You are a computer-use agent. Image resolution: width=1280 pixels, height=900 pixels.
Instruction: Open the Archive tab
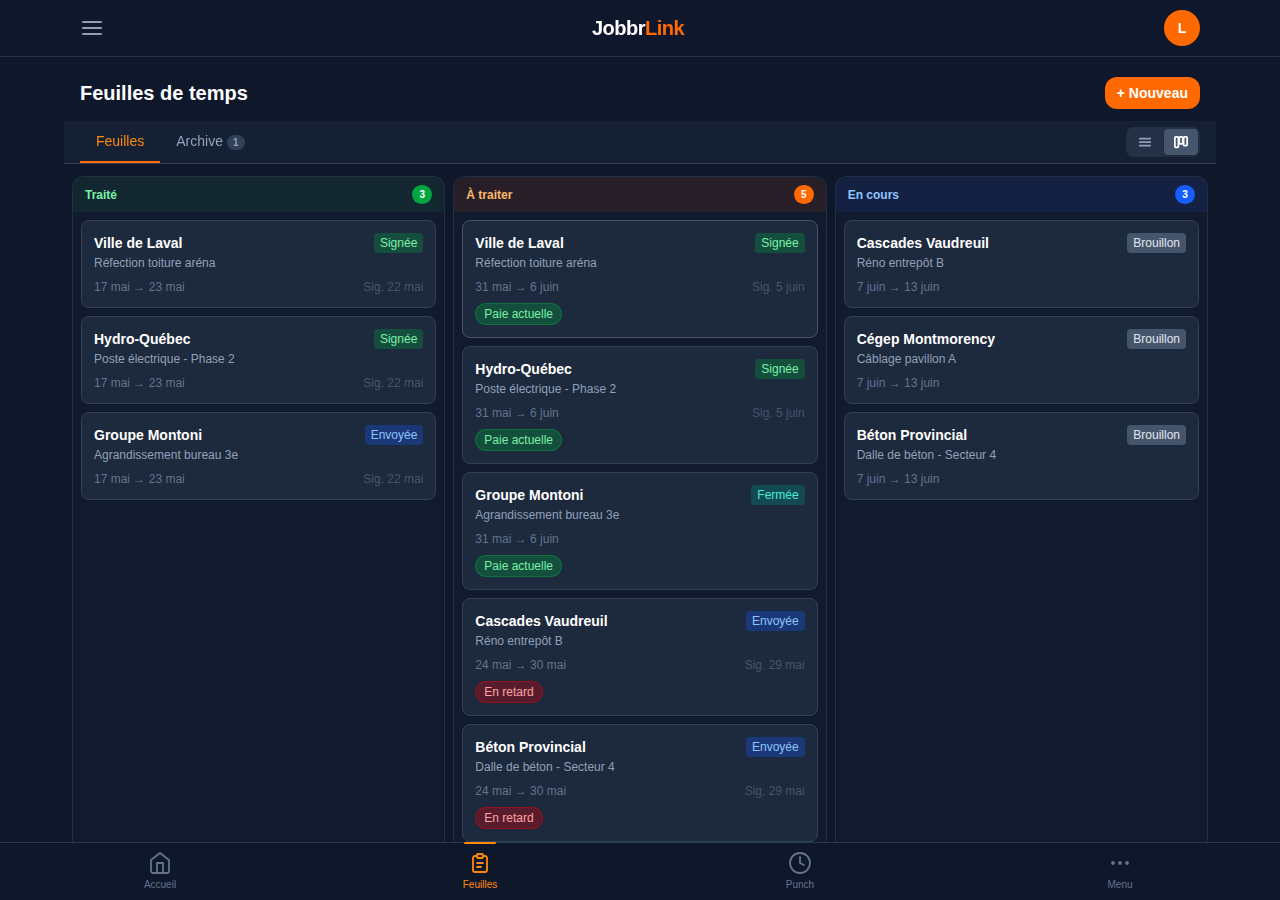coord(210,141)
